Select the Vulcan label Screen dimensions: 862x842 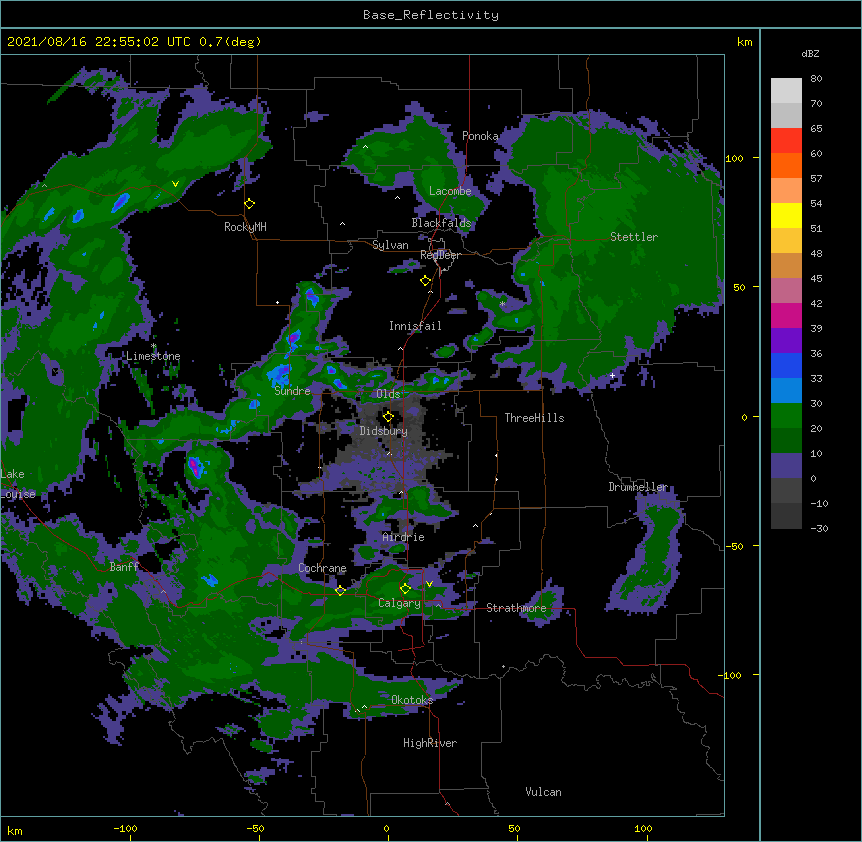click(543, 792)
